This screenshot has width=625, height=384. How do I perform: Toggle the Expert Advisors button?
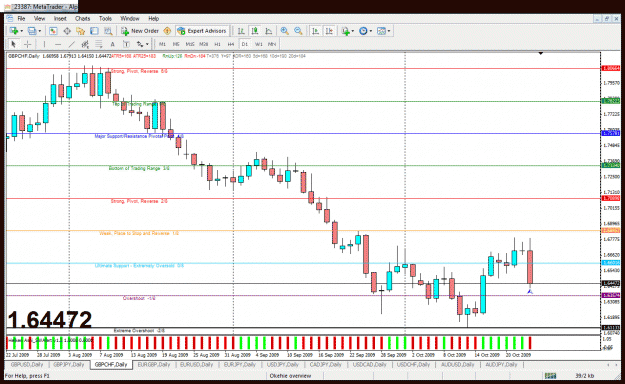click(202, 31)
